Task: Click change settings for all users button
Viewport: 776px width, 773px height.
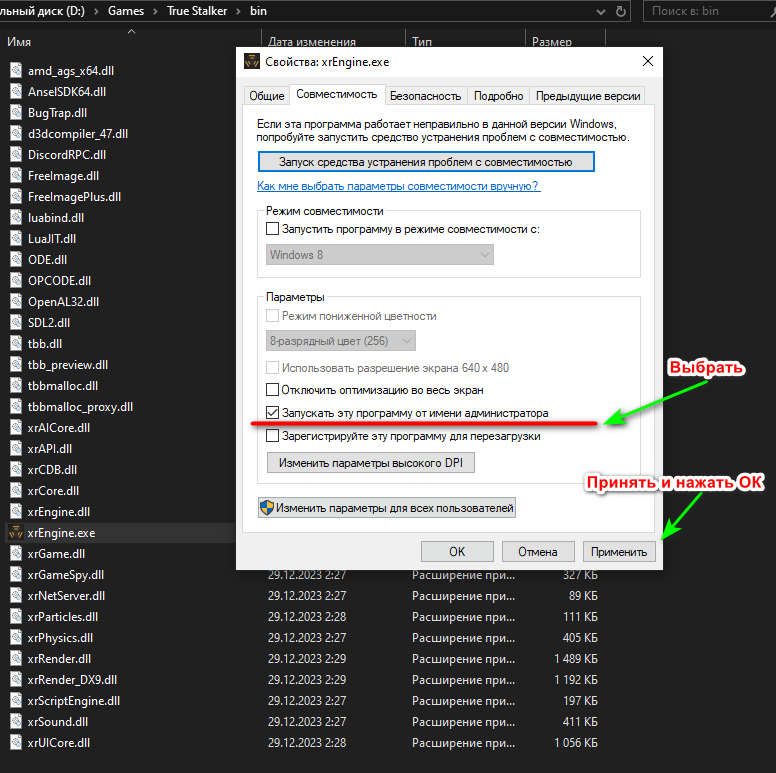Action: tap(387, 508)
